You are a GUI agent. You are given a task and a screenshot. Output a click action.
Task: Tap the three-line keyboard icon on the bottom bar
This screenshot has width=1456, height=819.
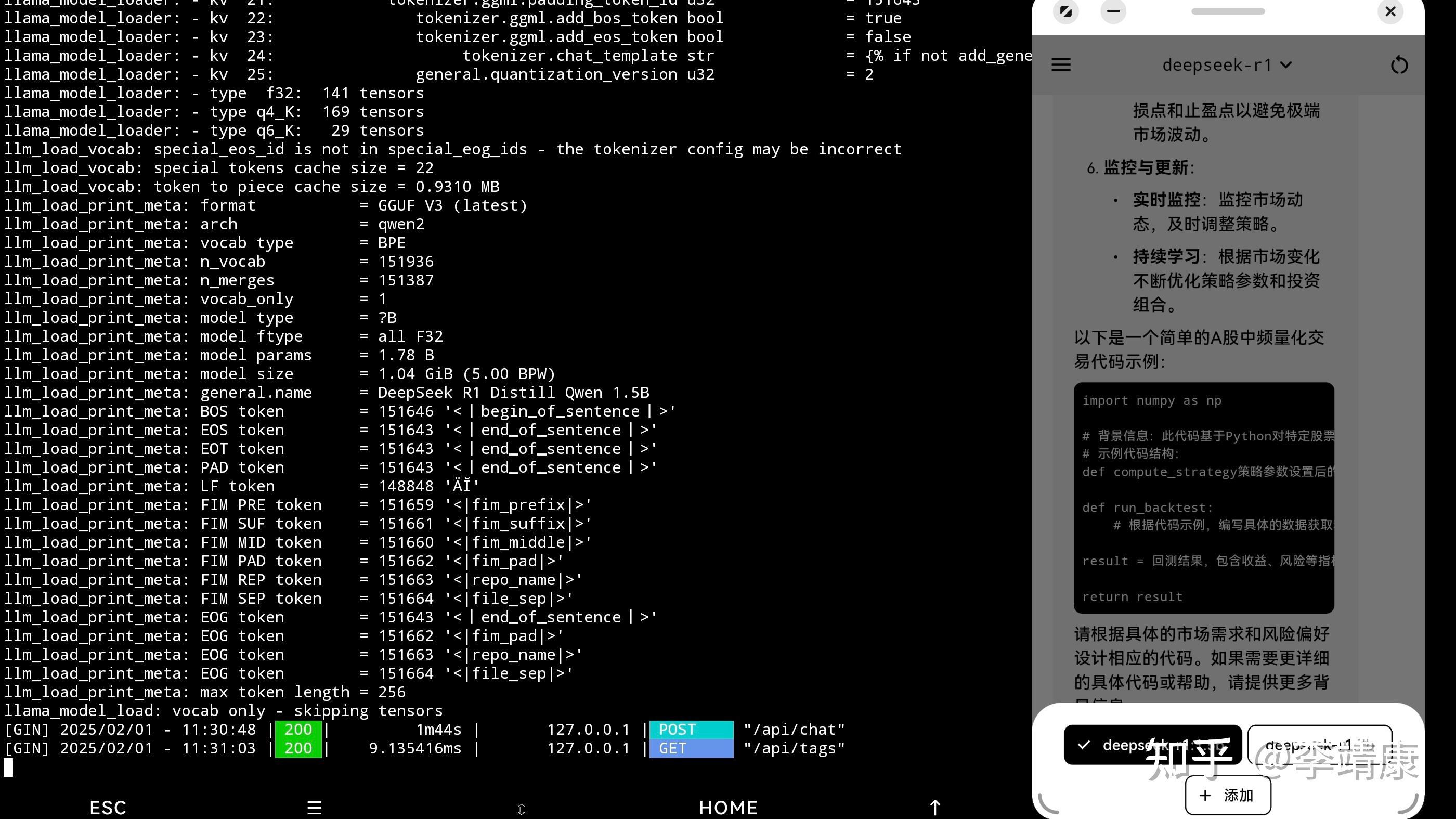click(x=314, y=807)
